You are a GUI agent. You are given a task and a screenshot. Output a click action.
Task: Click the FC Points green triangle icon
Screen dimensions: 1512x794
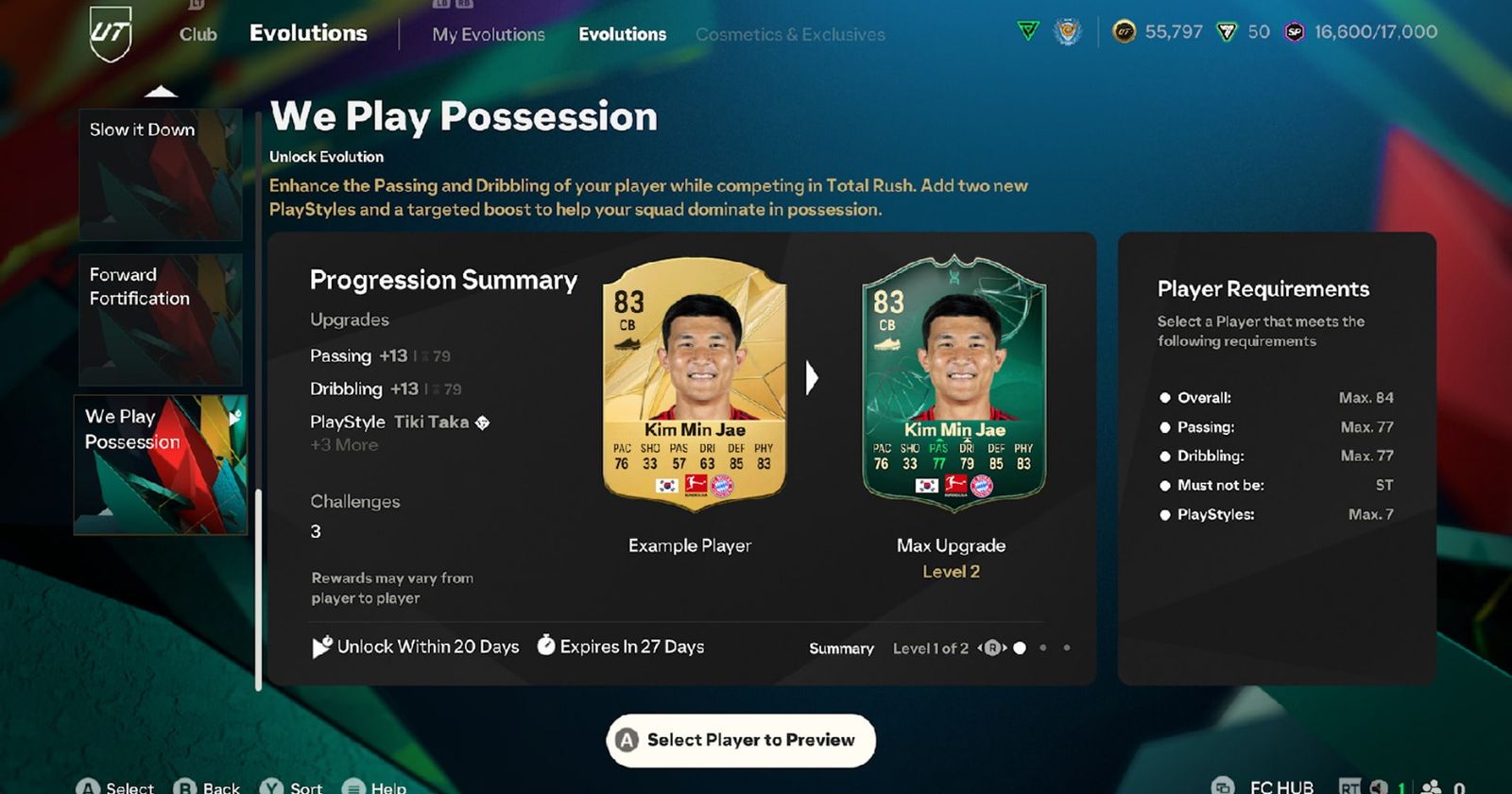[x=1227, y=32]
